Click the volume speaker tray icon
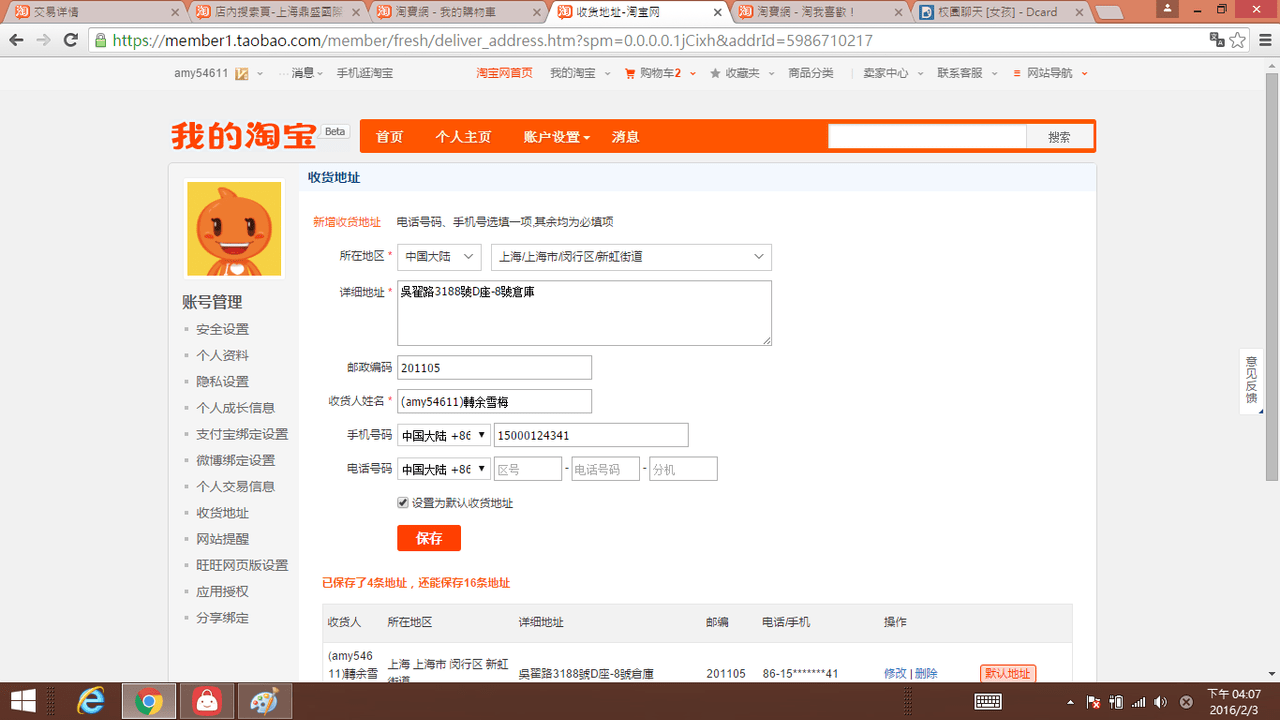Image resolution: width=1280 pixels, height=720 pixels. click(1161, 702)
